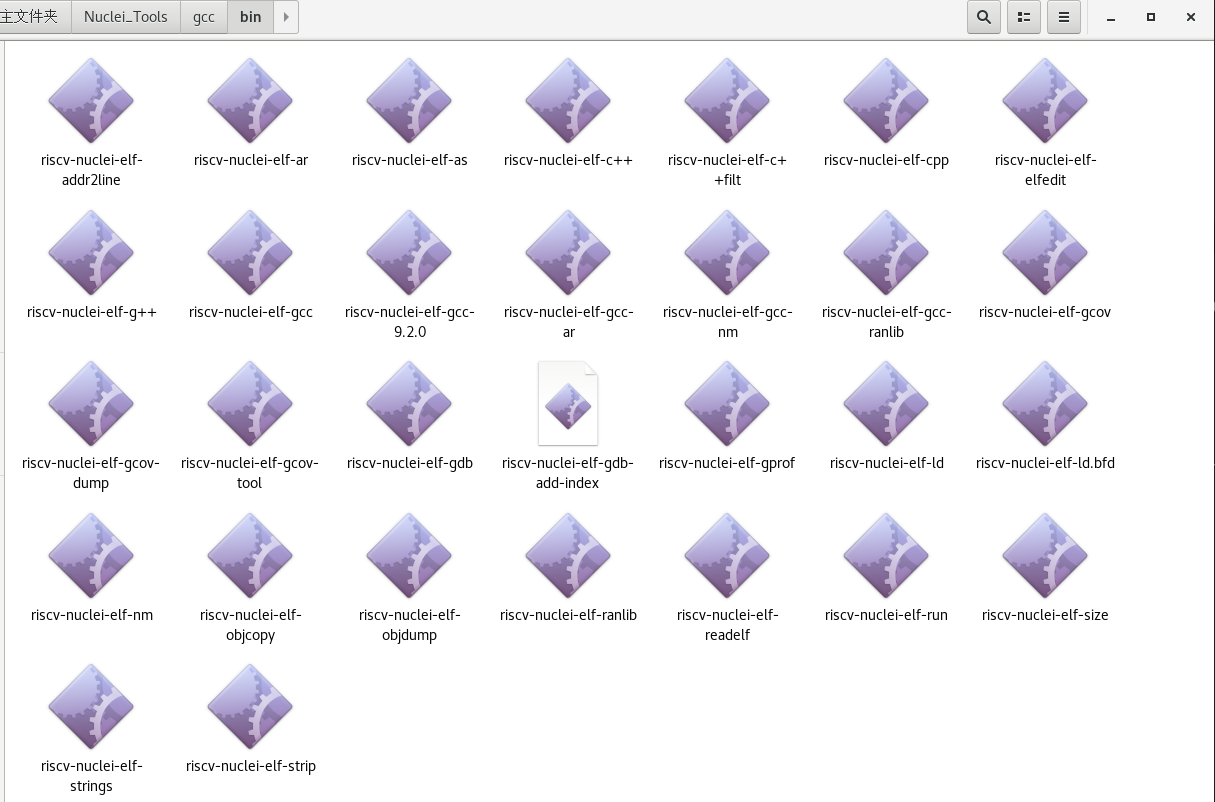This screenshot has width=1215, height=802.
Task: Select the riscv-nuclei-elf-g++ executable icon
Action: click(x=91, y=253)
